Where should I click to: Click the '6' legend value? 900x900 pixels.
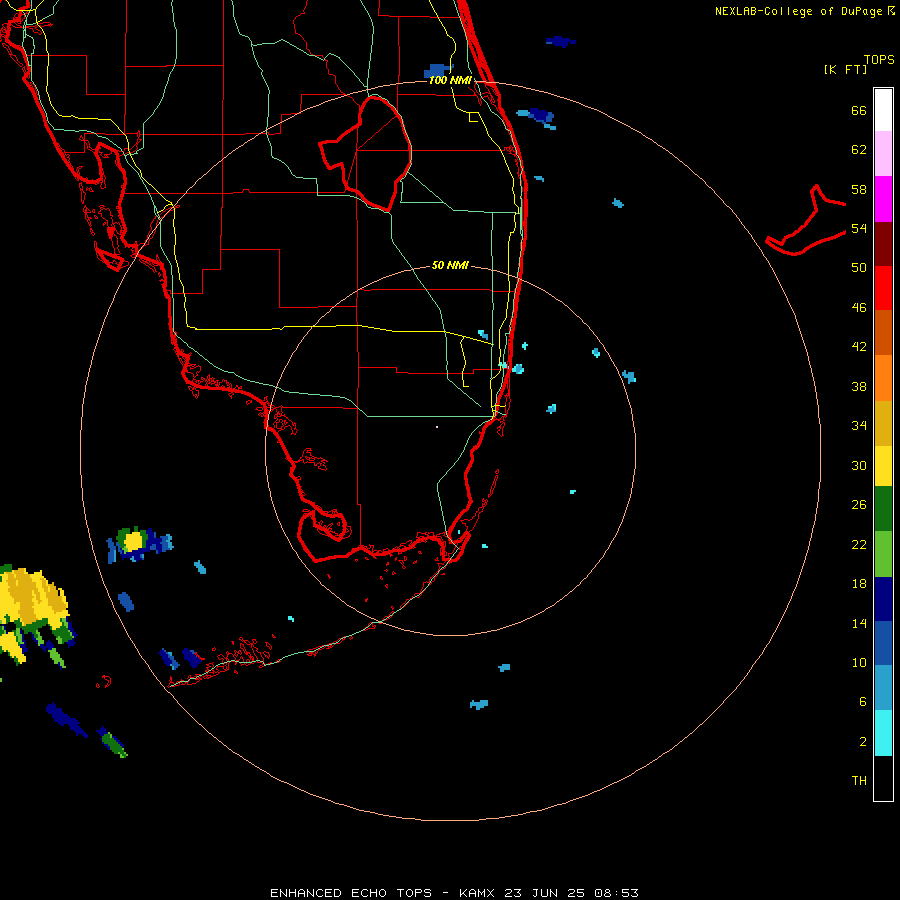point(863,702)
